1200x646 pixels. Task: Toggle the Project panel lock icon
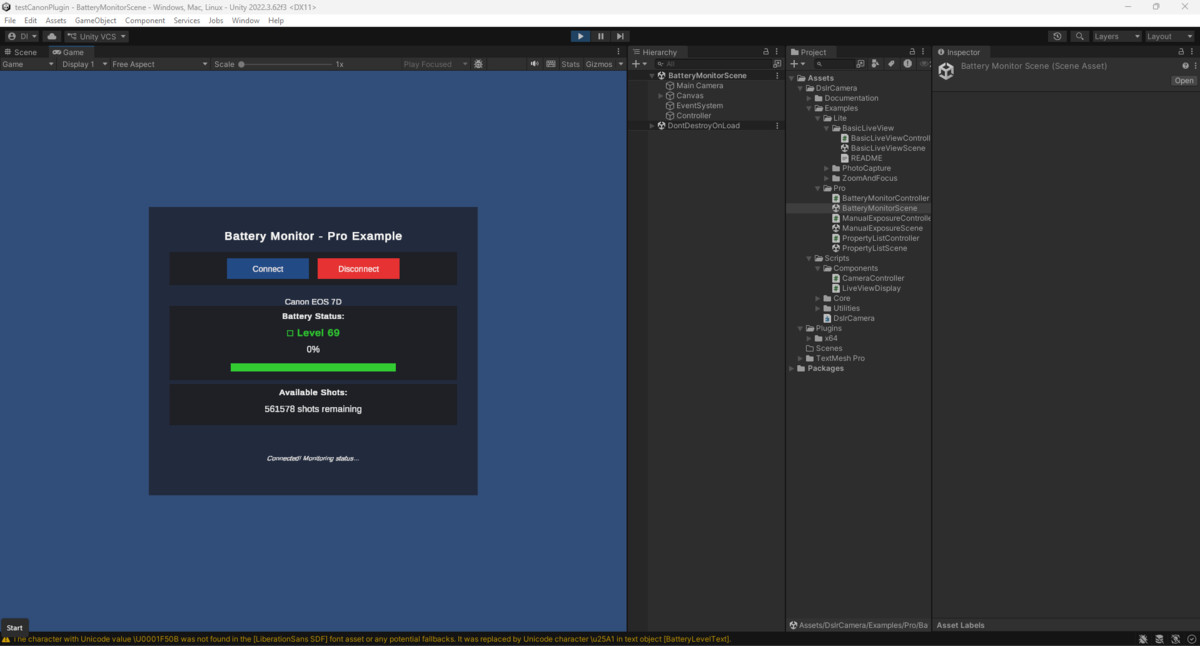point(911,52)
